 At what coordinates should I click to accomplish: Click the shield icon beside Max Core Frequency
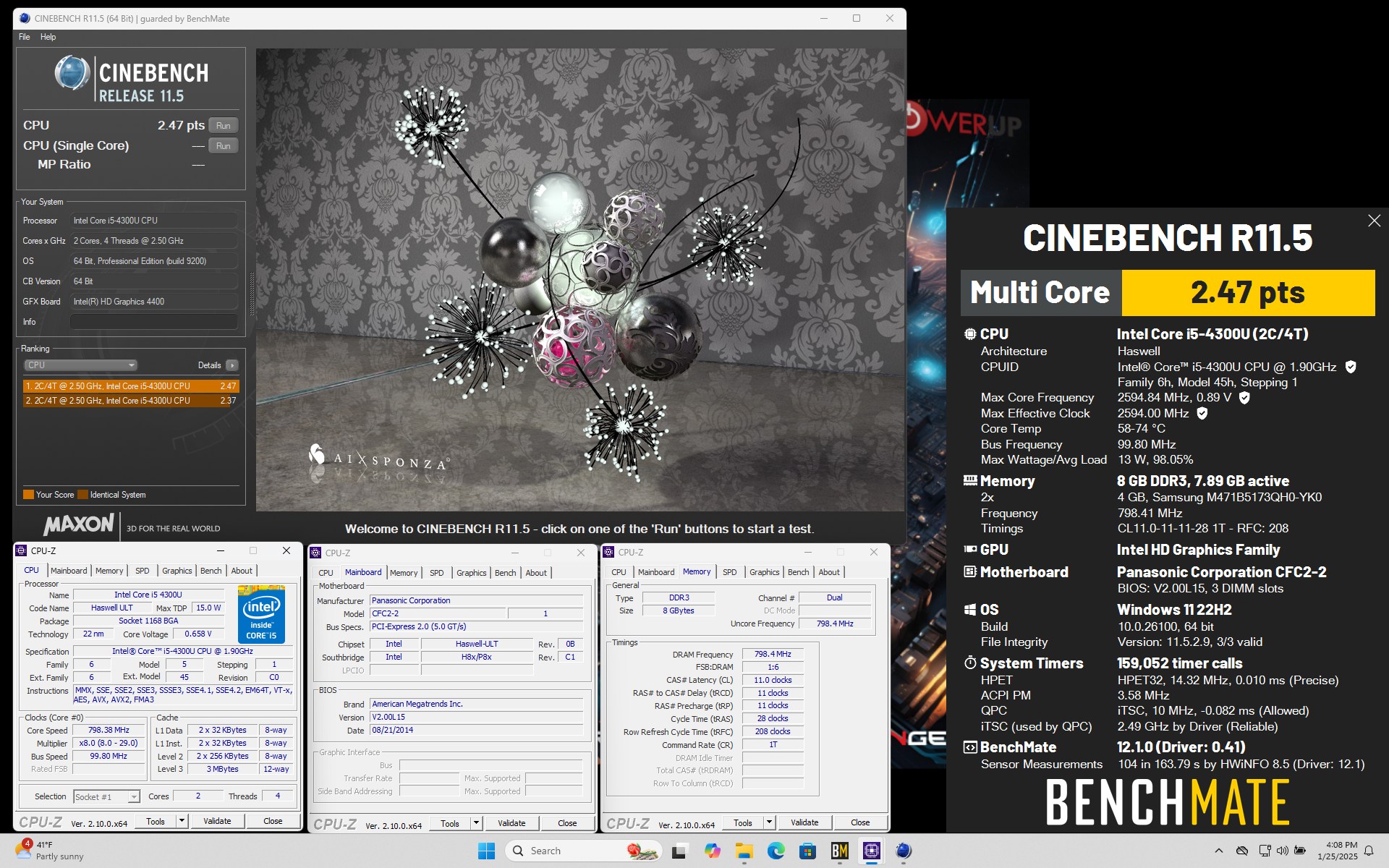[x=1244, y=397]
